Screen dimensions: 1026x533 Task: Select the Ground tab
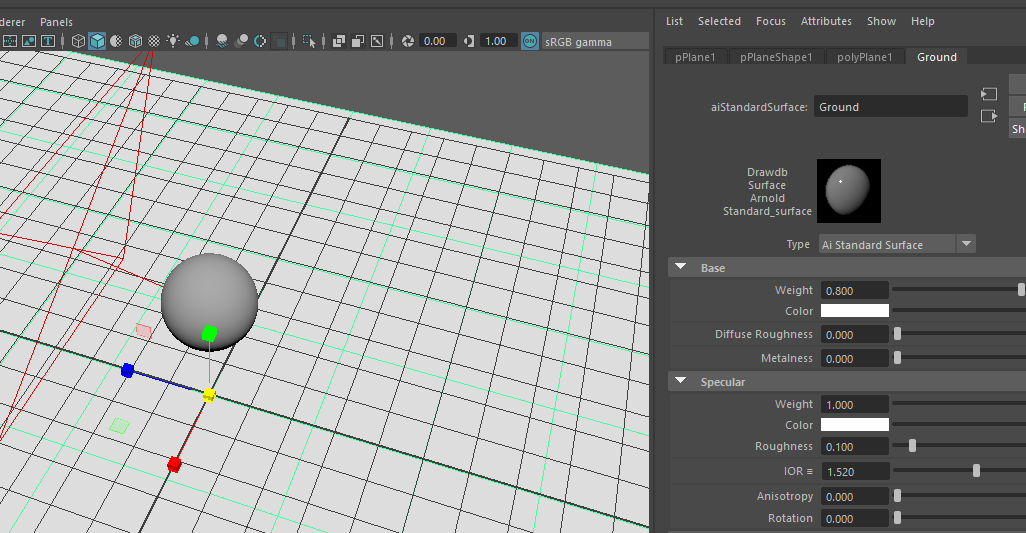click(937, 57)
